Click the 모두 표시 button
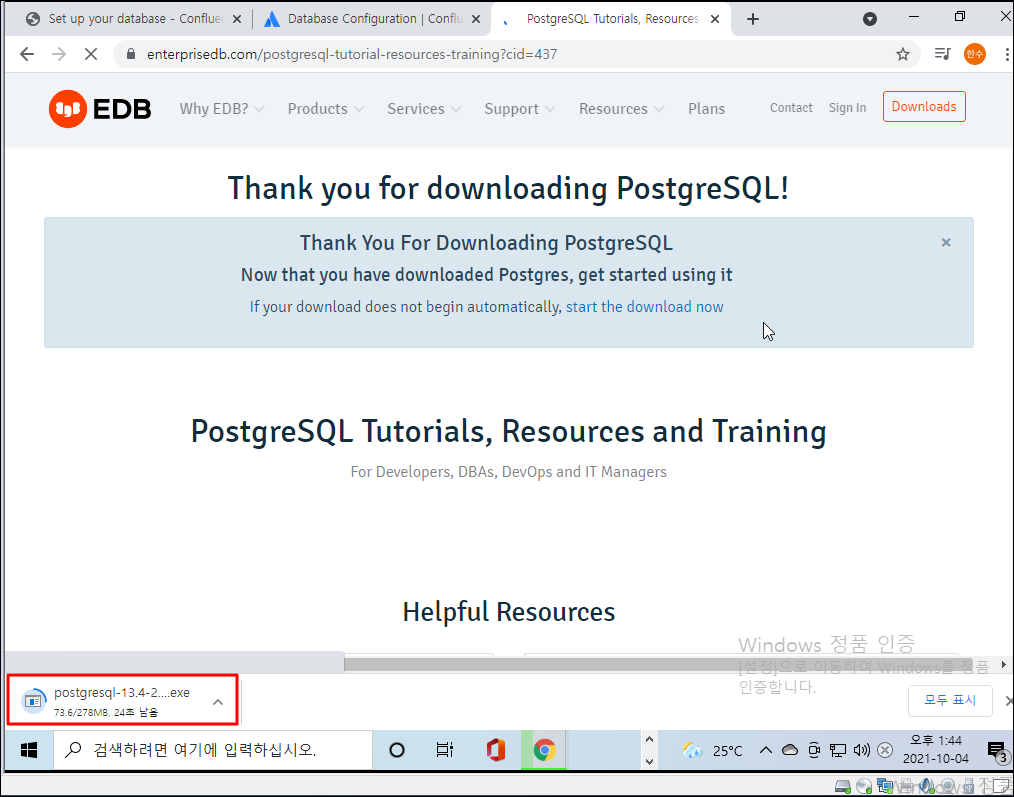Viewport: 1014px width, 797px height. (x=949, y=701)
